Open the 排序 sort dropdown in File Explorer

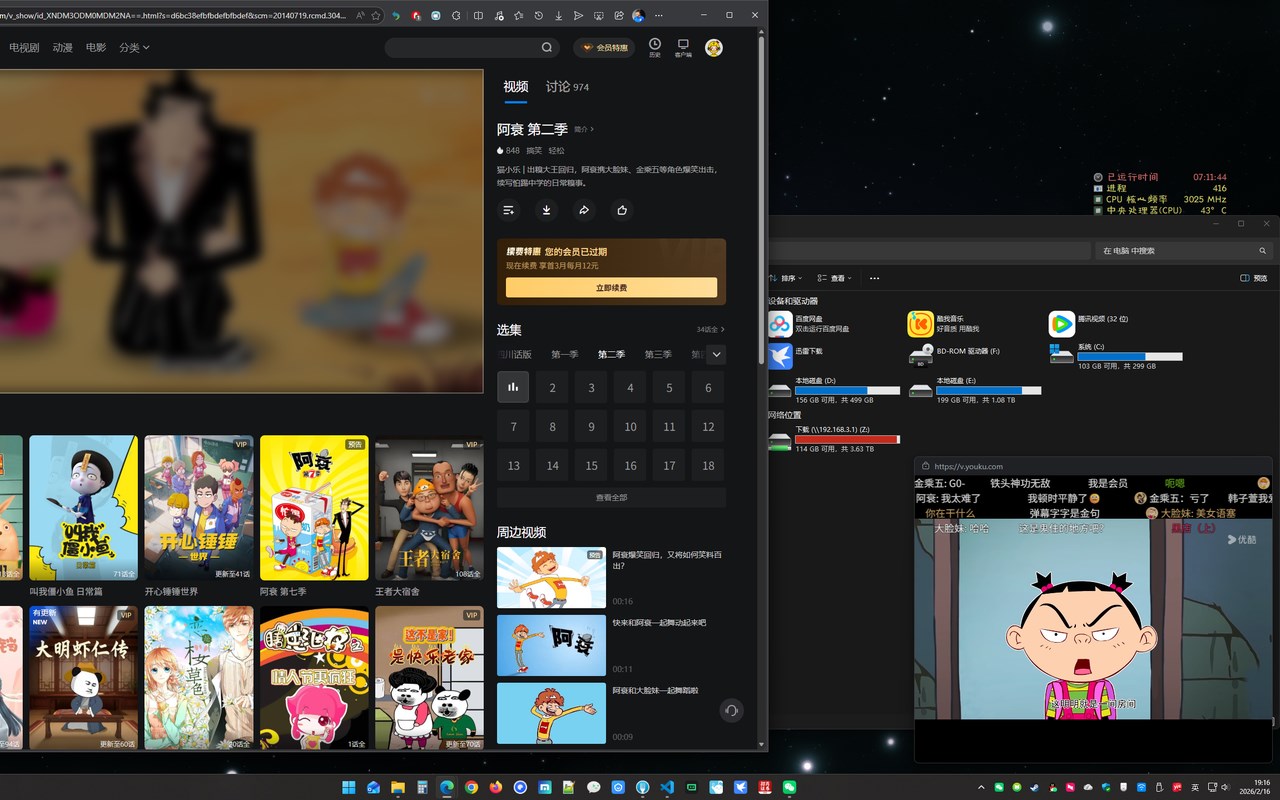coord(787,278)
